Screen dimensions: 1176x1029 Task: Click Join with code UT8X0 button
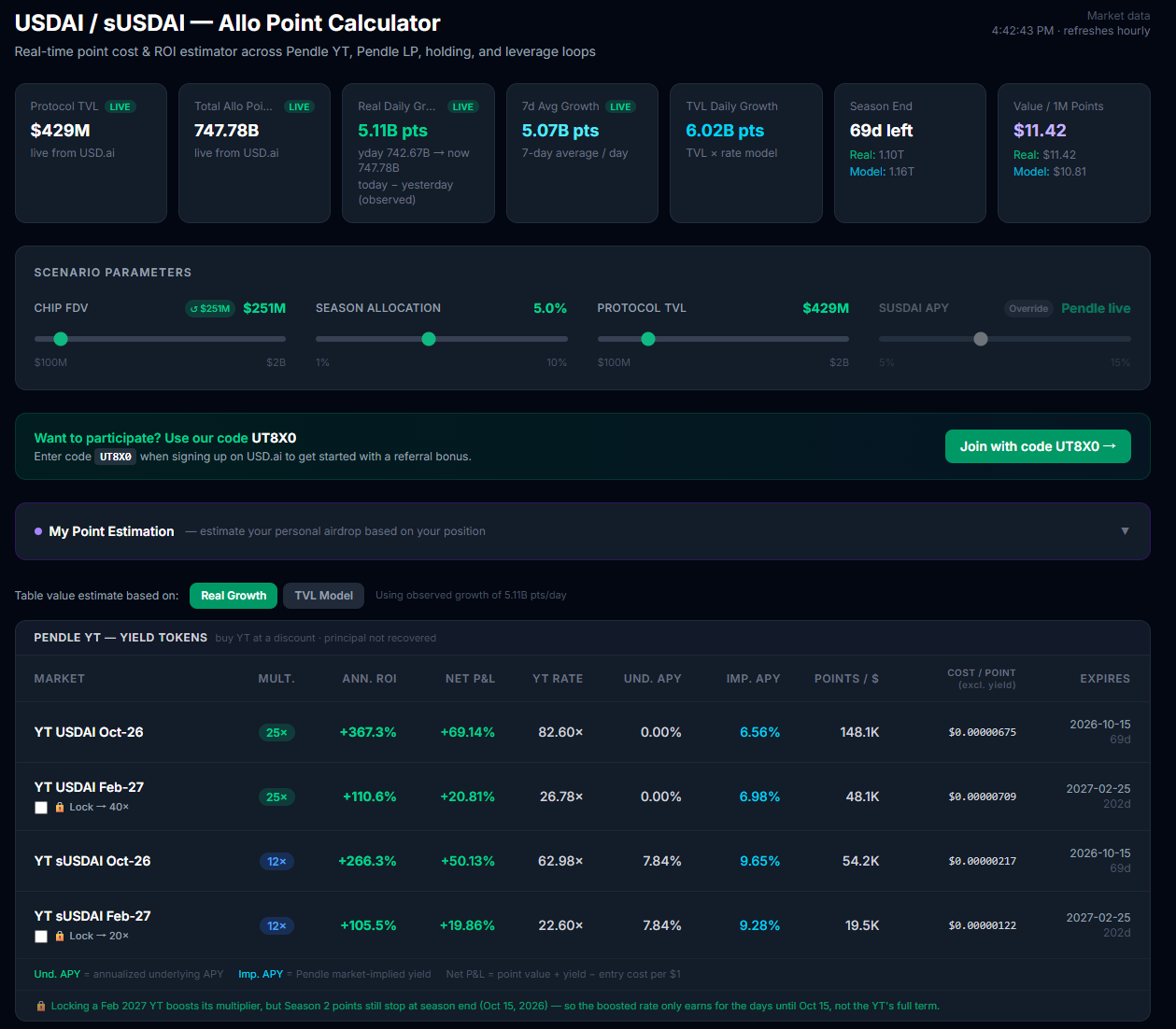(1038, 446)
